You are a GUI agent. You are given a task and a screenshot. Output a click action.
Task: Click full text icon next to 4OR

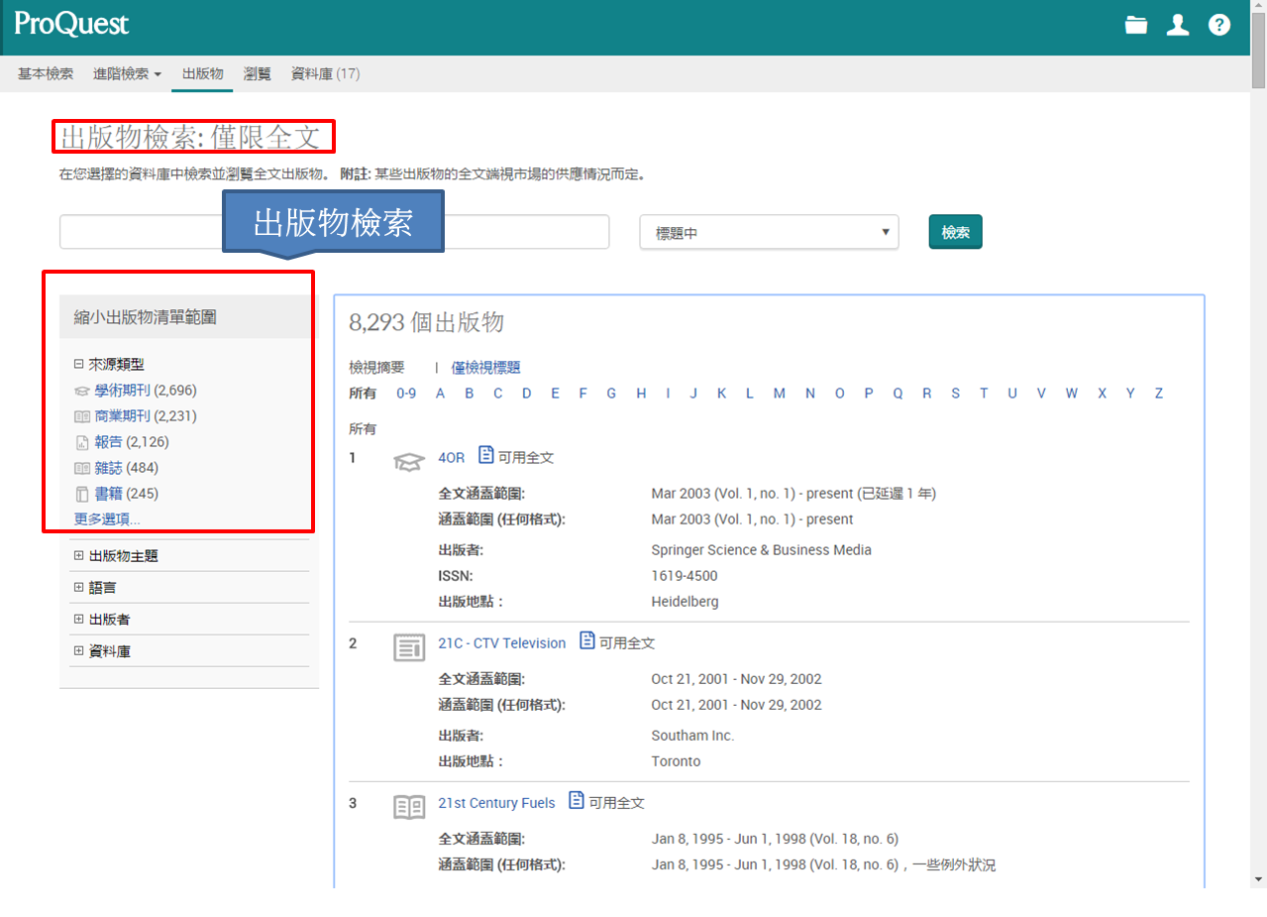click(x=486, y=455)
